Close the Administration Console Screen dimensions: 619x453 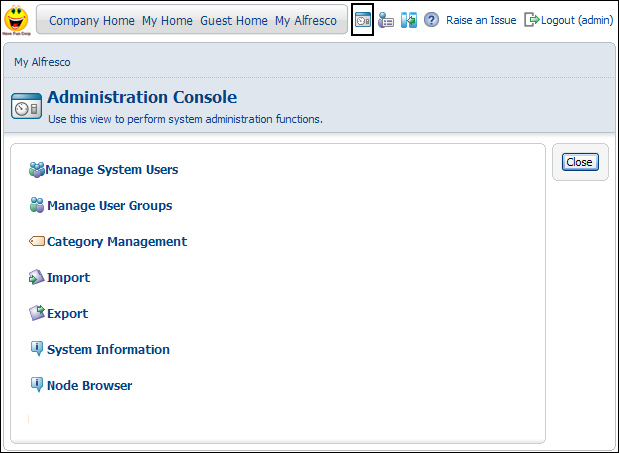click(x=580, y=162)
